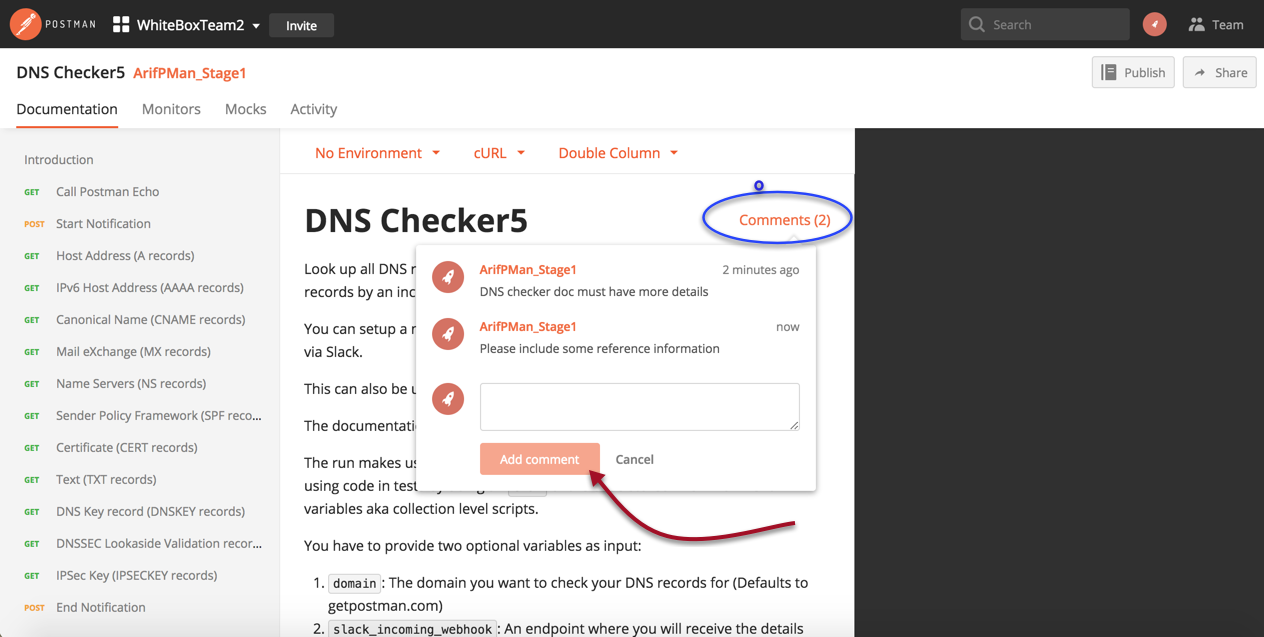Click the DNS Checker5 collection title in header
1264x637 pixels.
tap(70, 73)
